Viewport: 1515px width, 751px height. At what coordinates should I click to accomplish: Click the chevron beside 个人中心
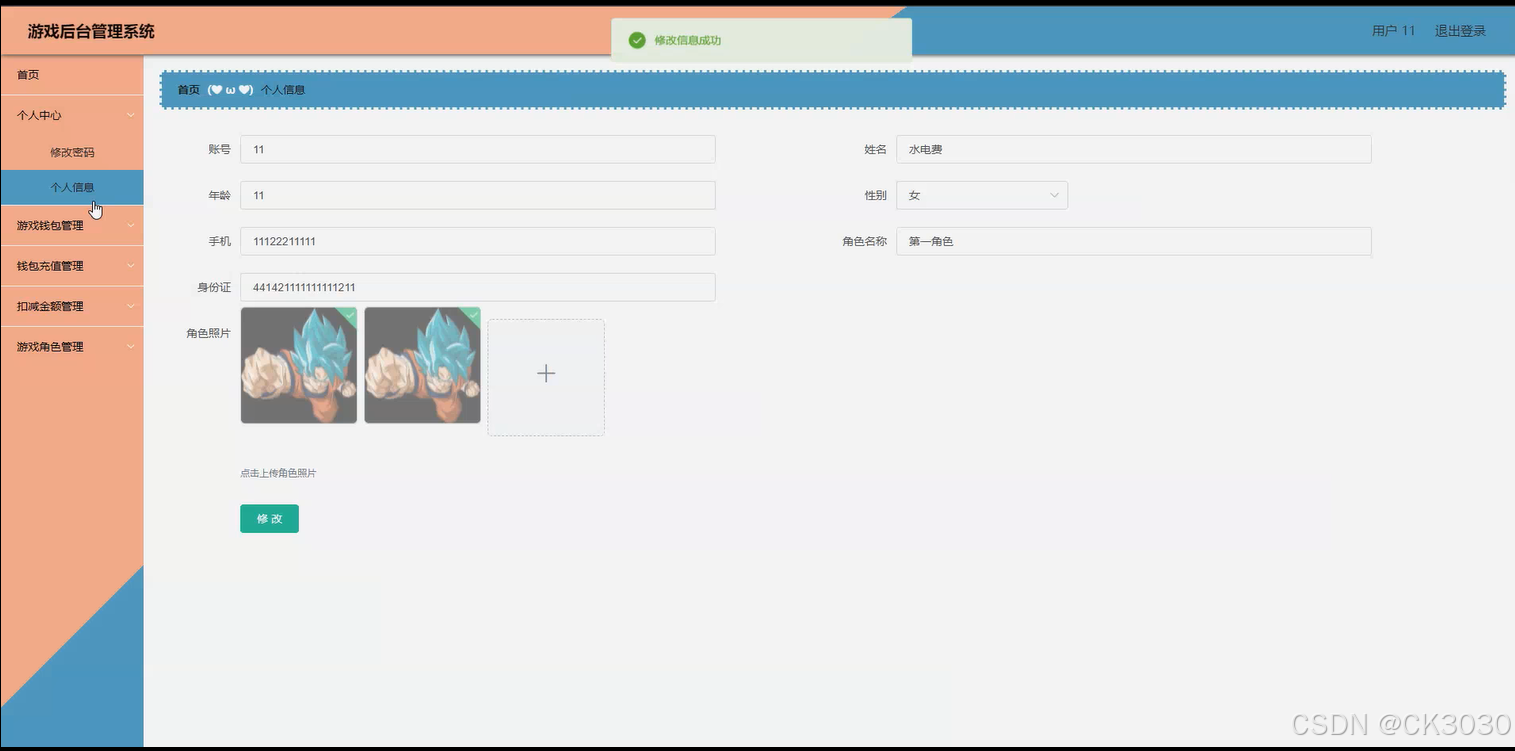[x=131, y=115]
